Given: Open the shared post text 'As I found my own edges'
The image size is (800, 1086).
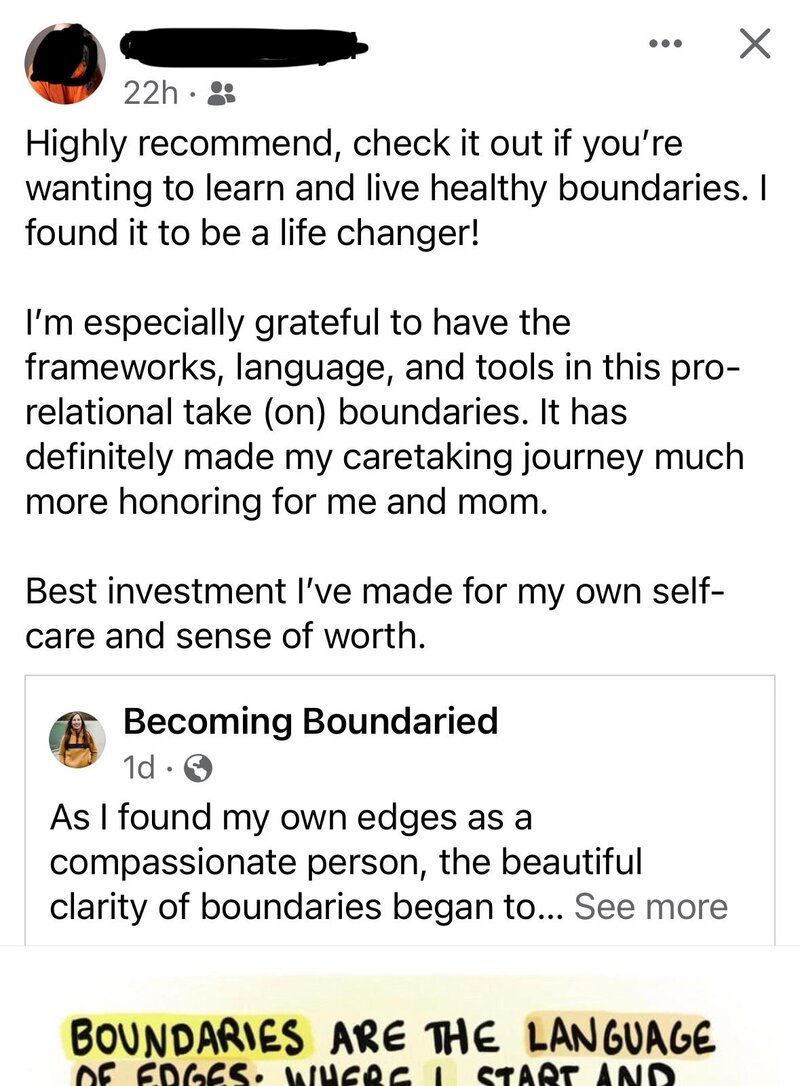Looking at the screenshot, I should [x=389, y=862].
